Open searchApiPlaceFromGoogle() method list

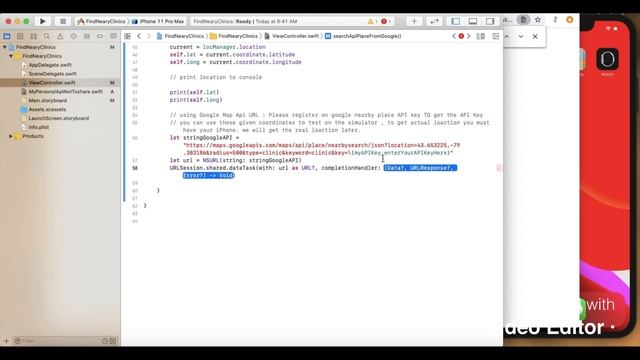tap(363, 36)
